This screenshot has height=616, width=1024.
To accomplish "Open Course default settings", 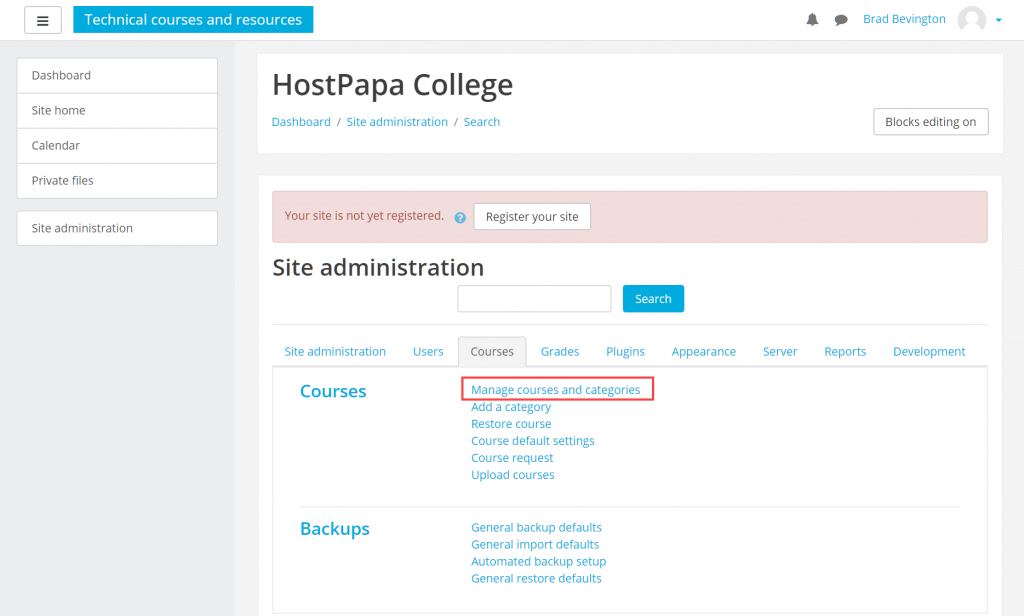I will pos(532,441).
